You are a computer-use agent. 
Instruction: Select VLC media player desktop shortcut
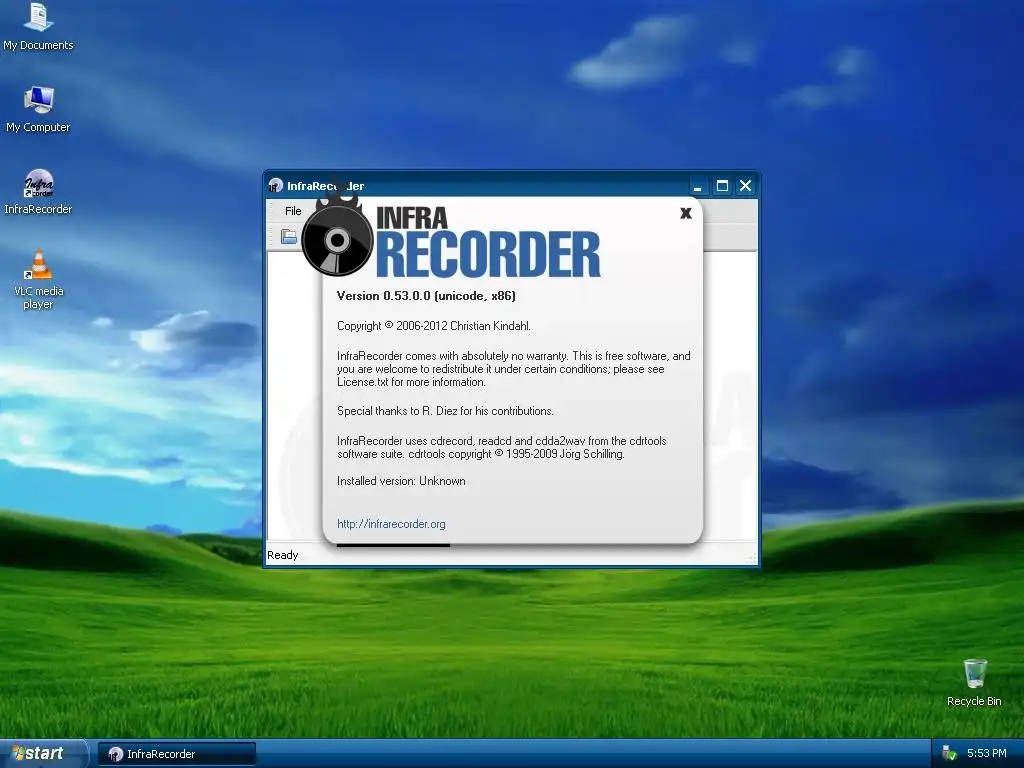point(38,280)
